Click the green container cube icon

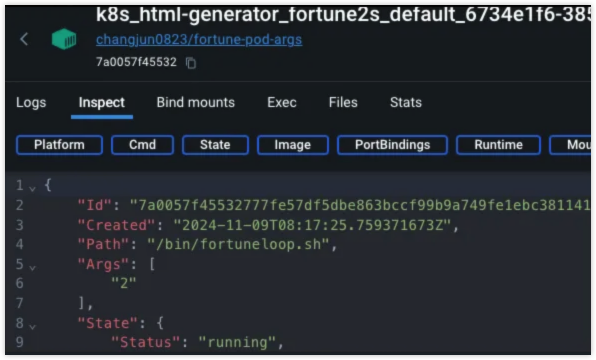[64, 39]
